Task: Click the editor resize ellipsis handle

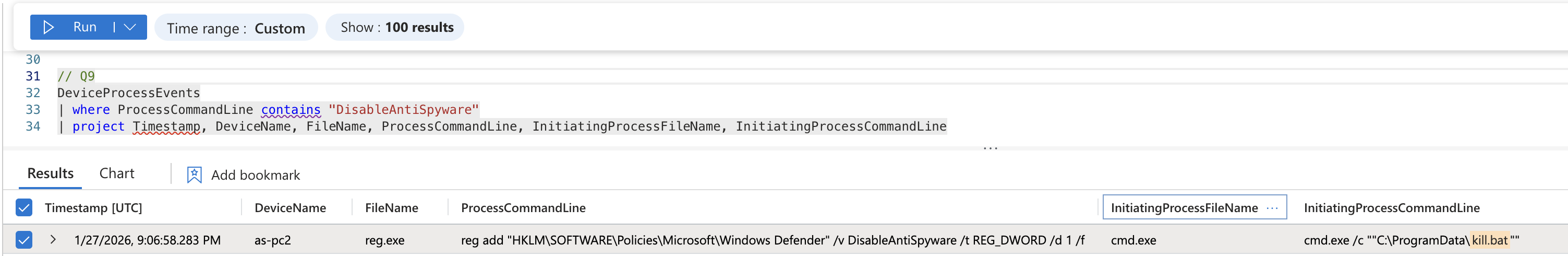Action: tap(991, 148)
